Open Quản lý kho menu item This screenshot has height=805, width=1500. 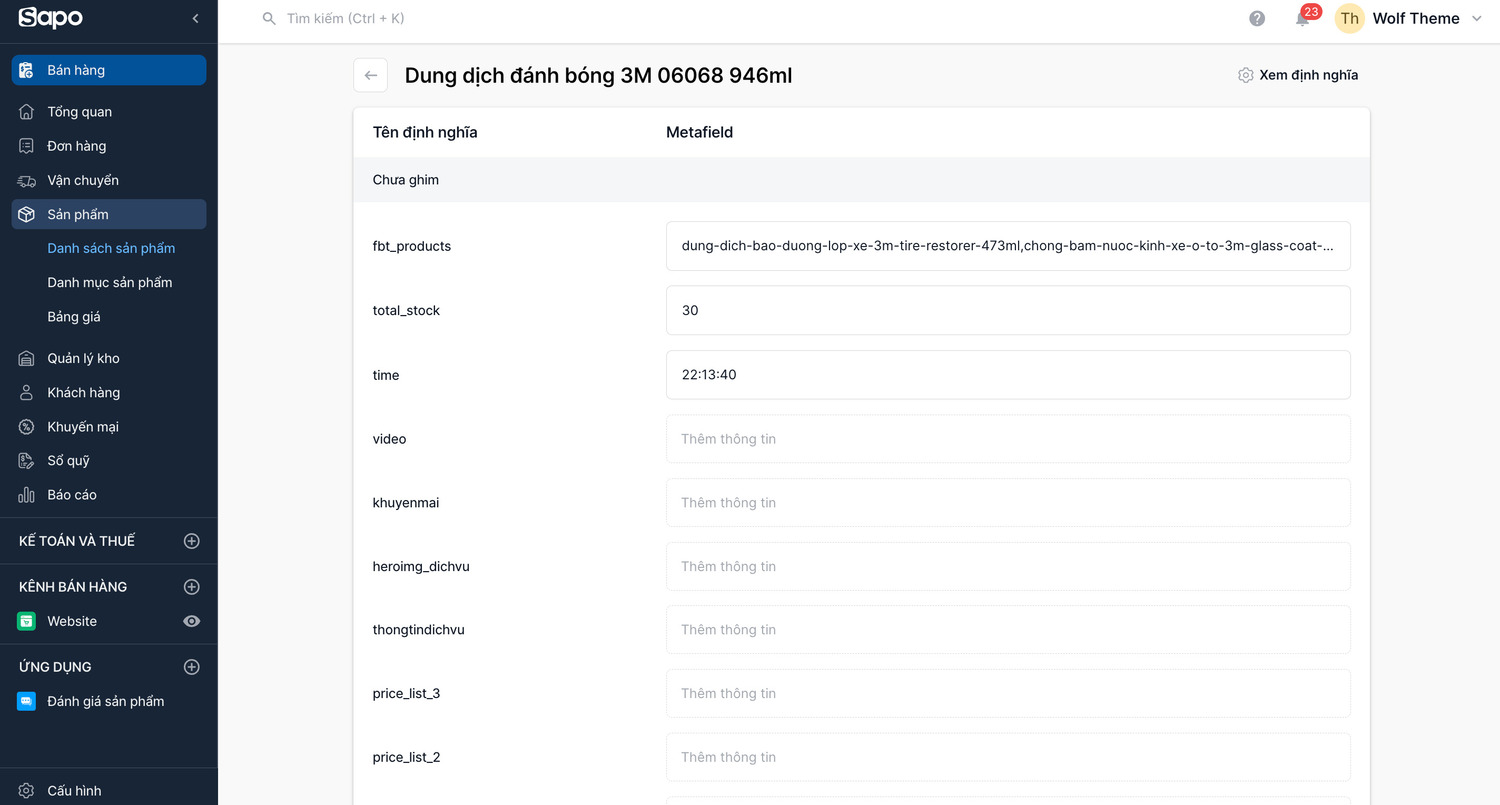(109, 358)
